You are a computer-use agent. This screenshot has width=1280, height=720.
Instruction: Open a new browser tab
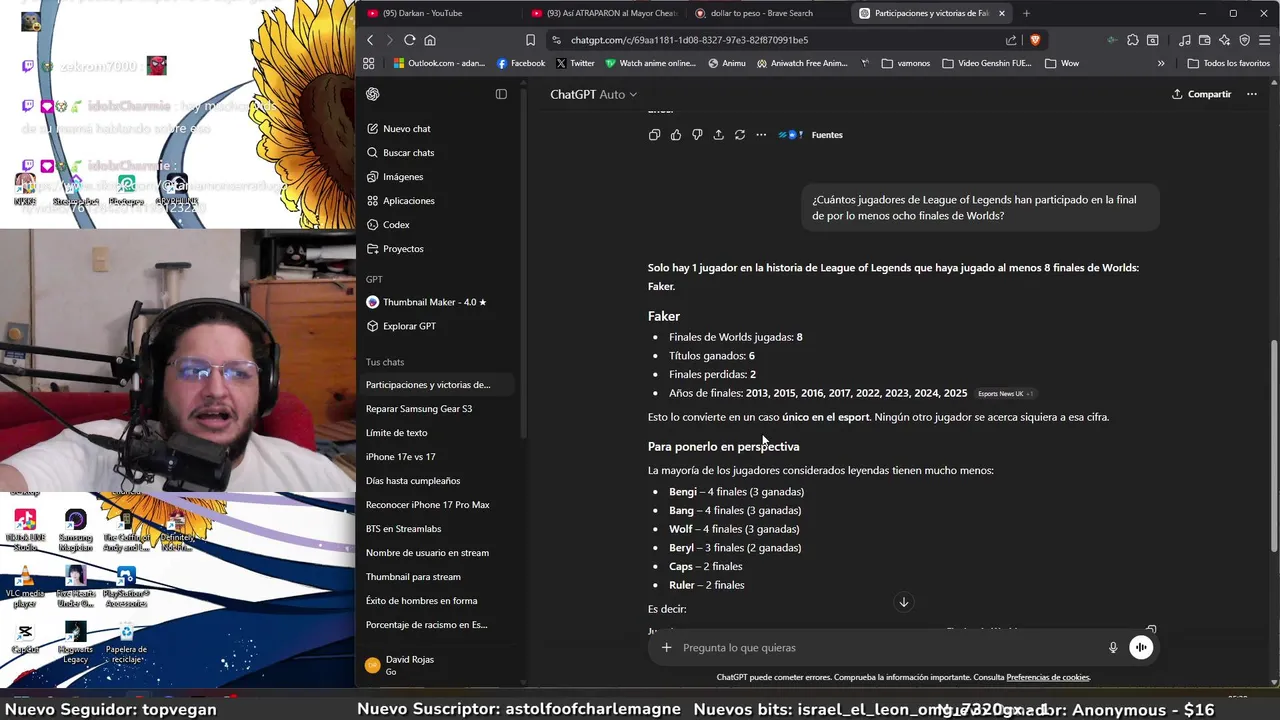(x=1026, y=13)
